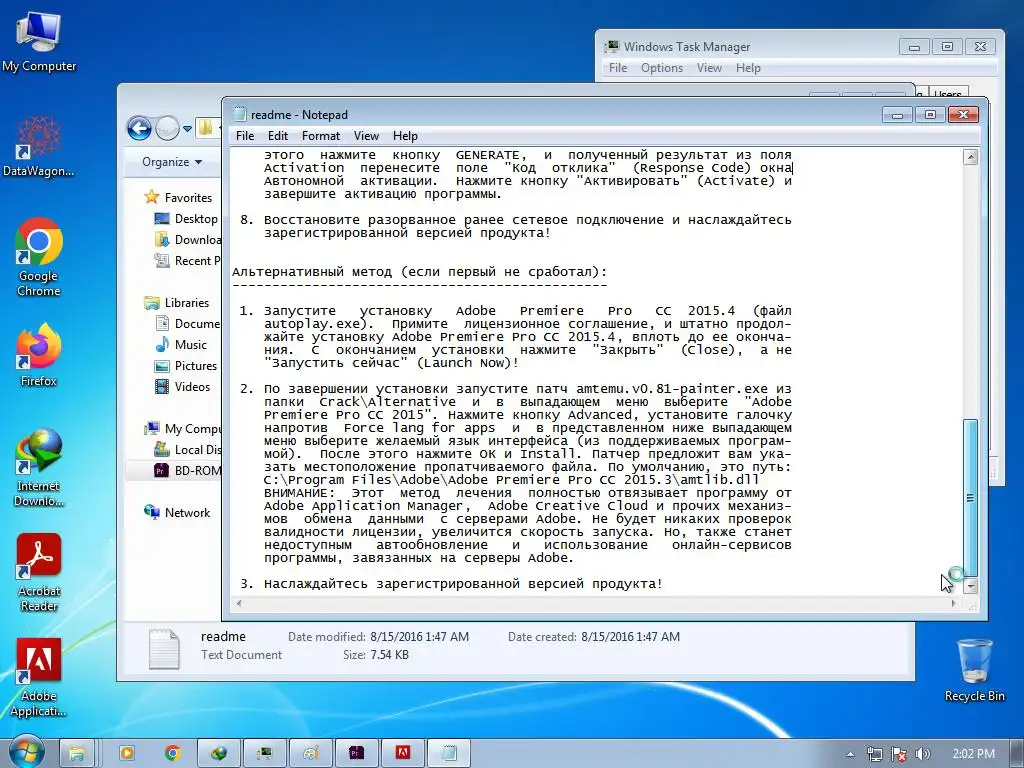Open My Computer desktop icon
The image size is (1024, 768).
pos(39,40)
